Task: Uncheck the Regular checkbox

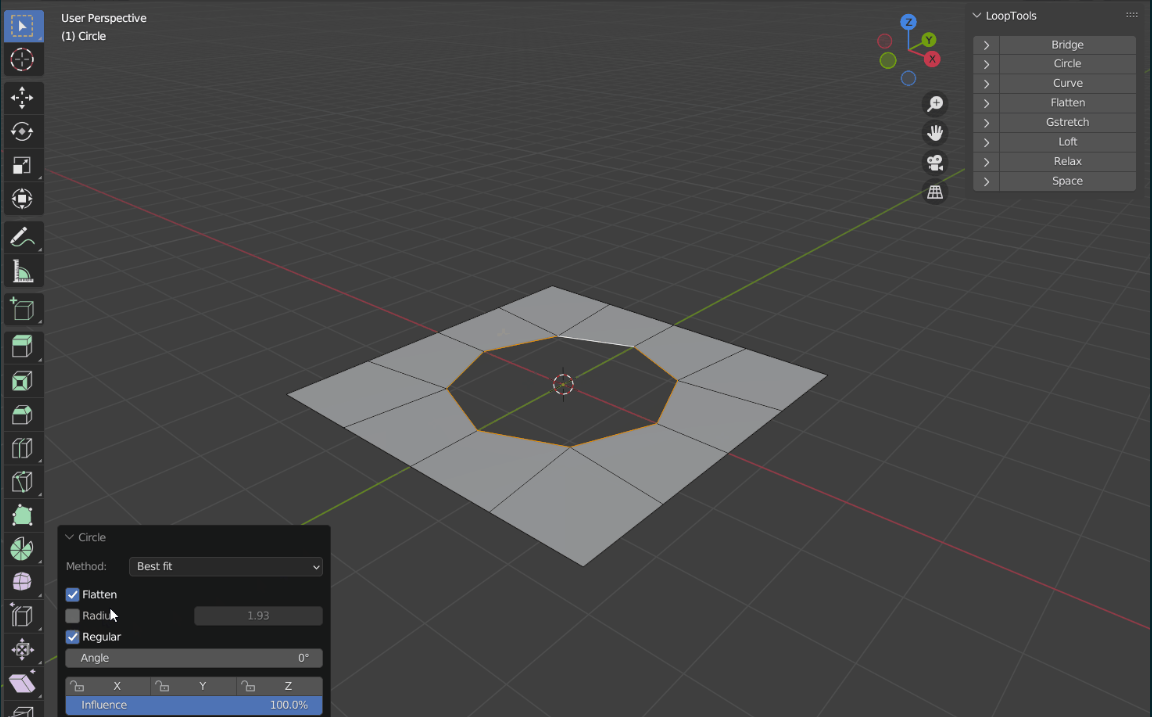Action: coord(73,637)
